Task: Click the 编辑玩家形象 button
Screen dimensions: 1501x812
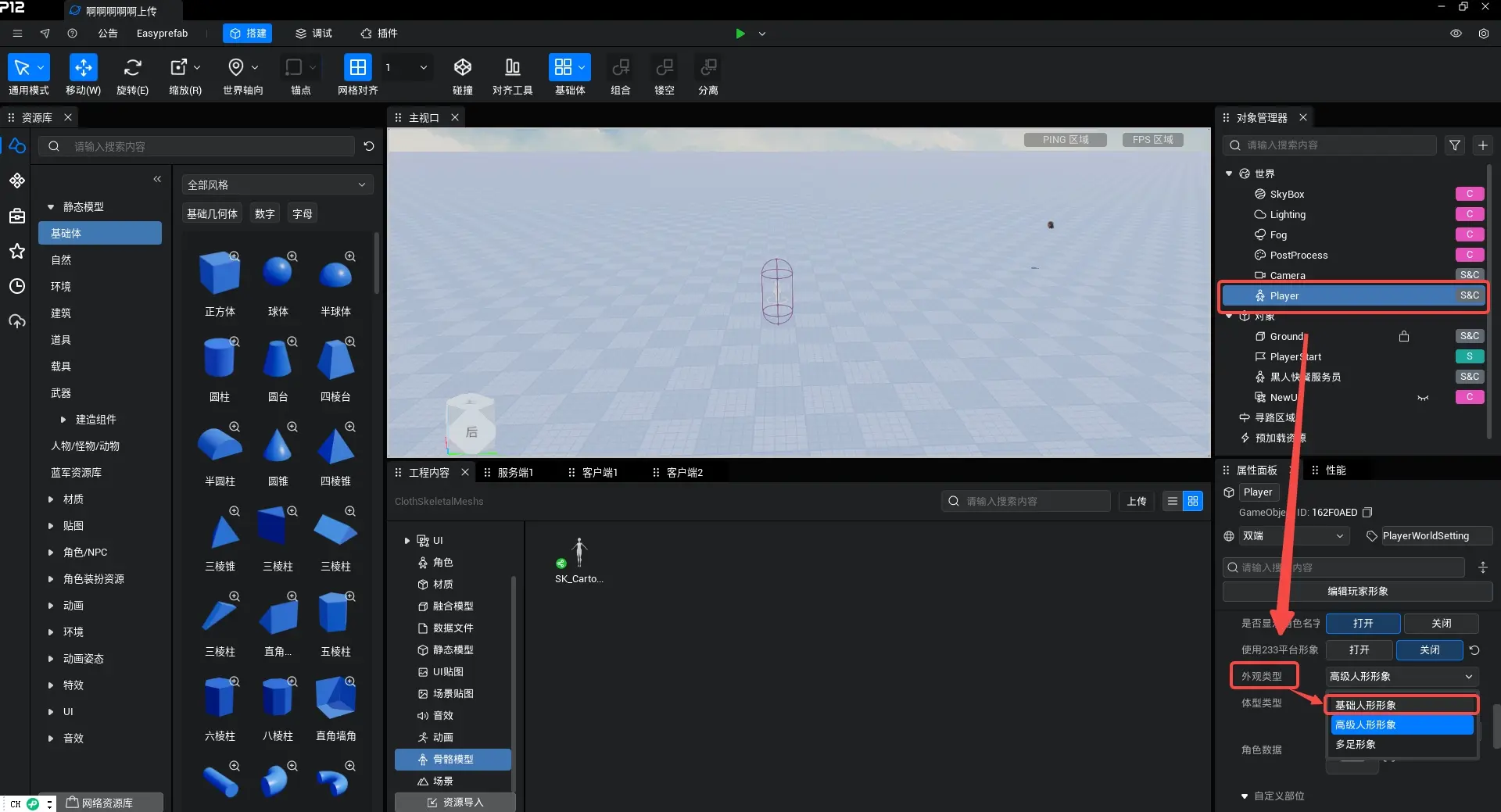Action: point(1357,592)
